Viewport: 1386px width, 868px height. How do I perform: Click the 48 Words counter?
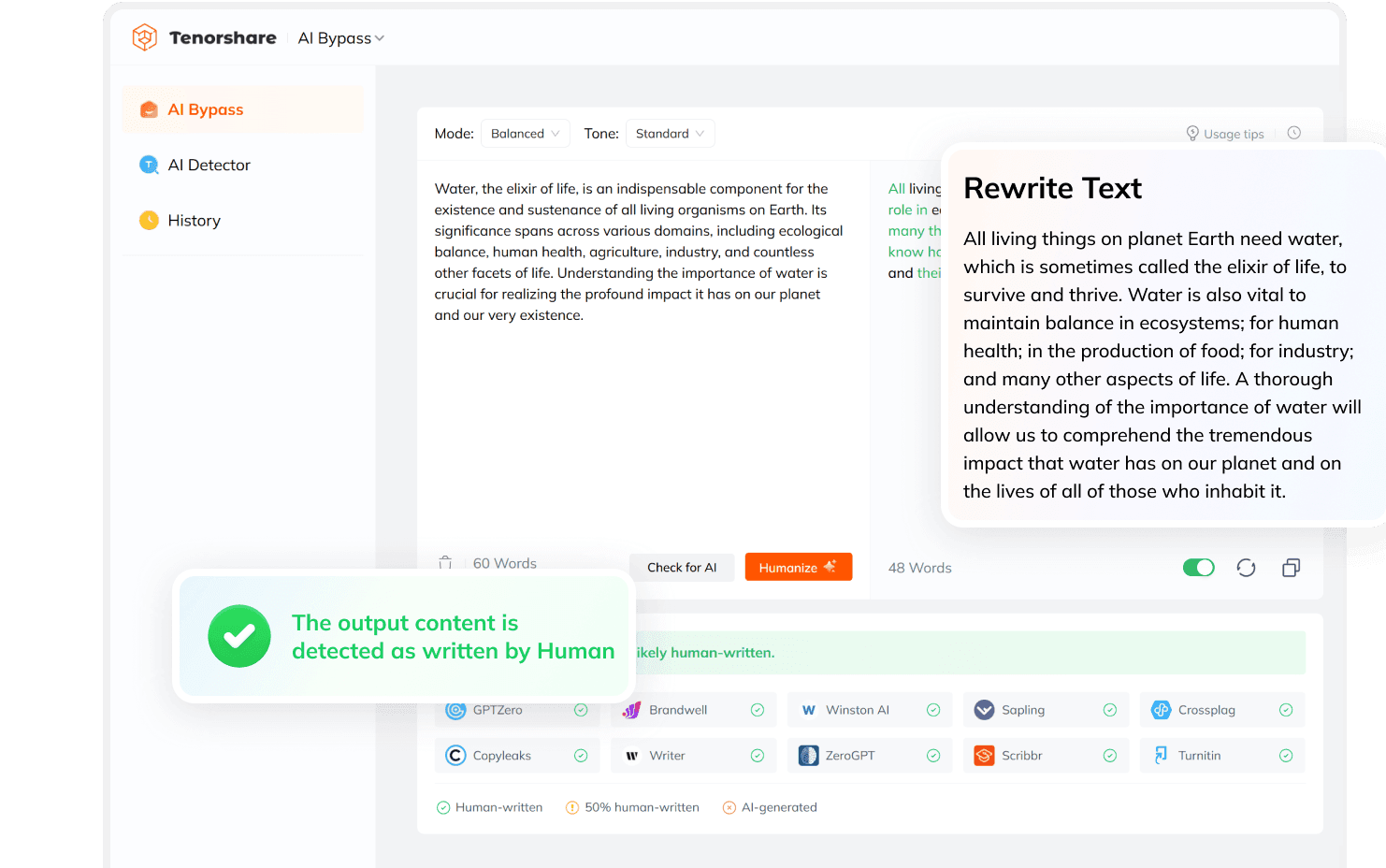click(920, 568)
